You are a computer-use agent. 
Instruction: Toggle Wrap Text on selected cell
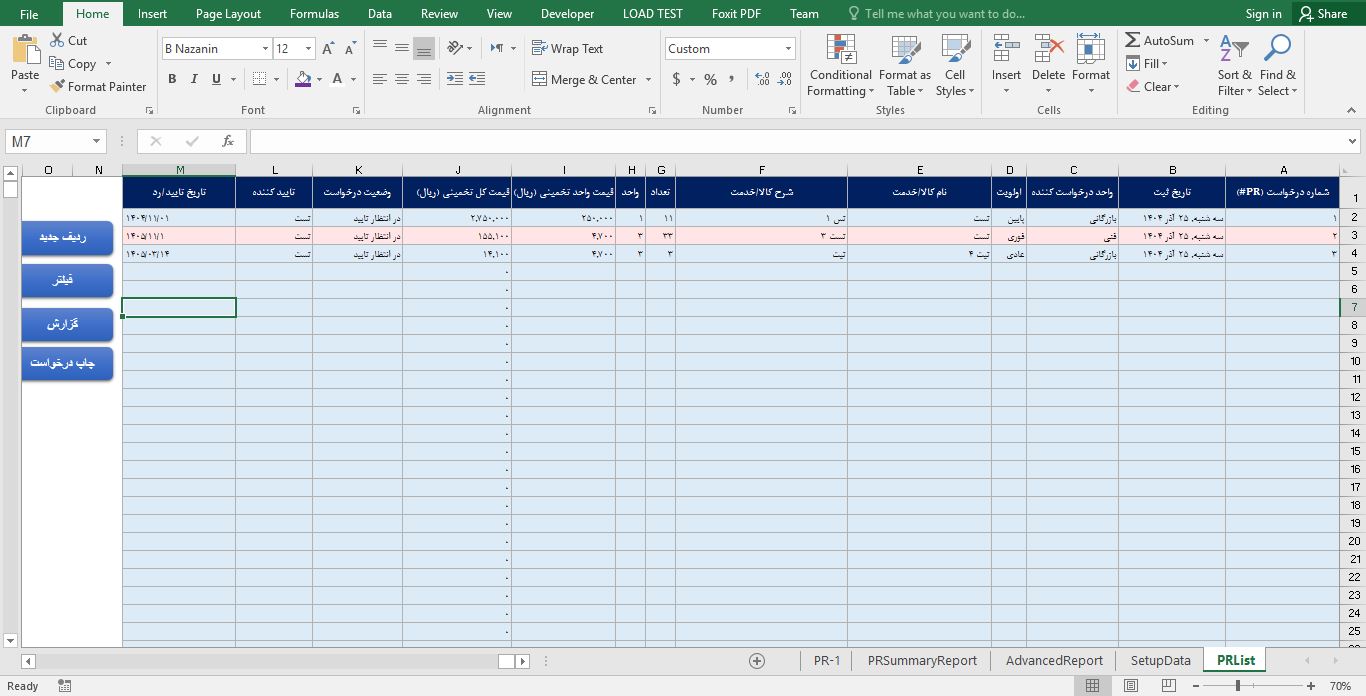click(567, 48)
